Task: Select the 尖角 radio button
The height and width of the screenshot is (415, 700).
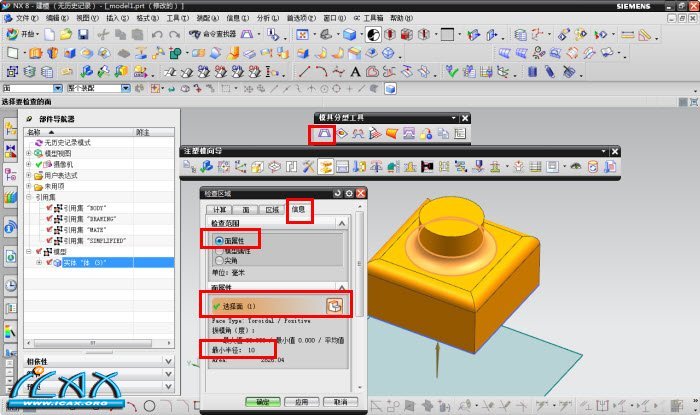Action: coord(219,261)
